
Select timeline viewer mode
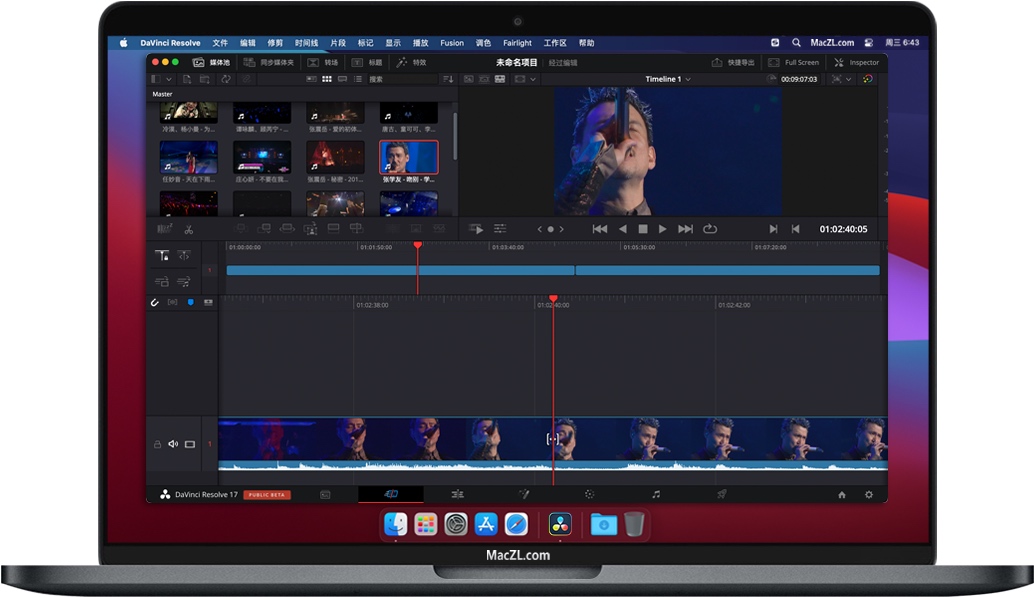[500, 79]
